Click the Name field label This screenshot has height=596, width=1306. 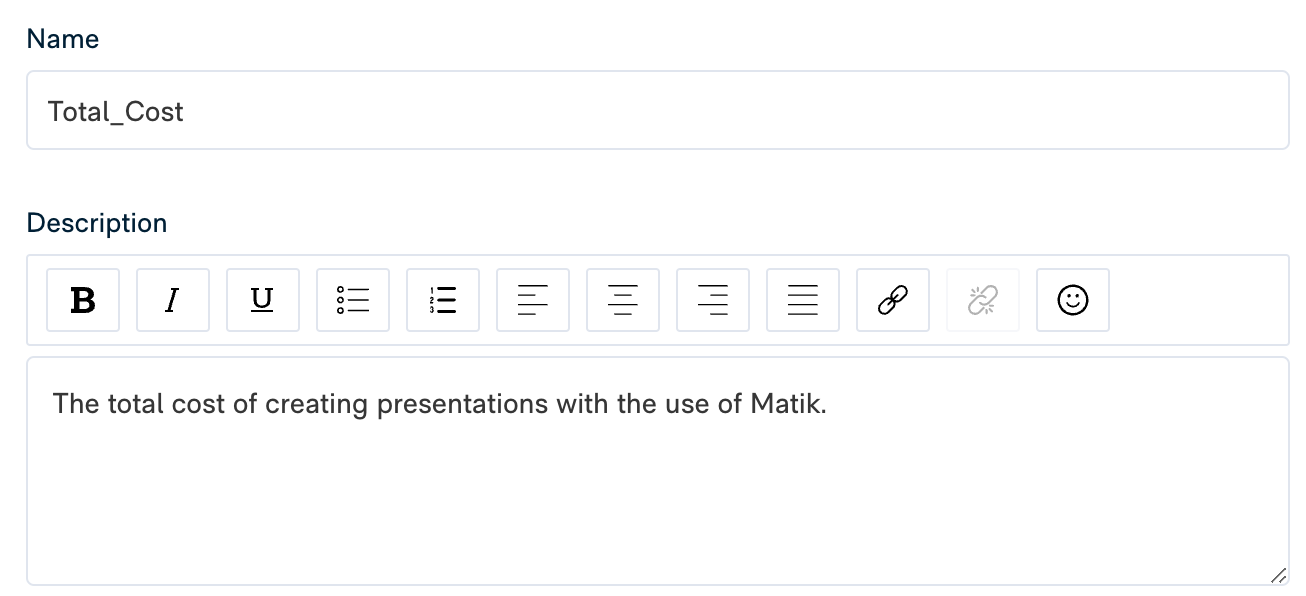pyautogui.click(x=63, y=39)
